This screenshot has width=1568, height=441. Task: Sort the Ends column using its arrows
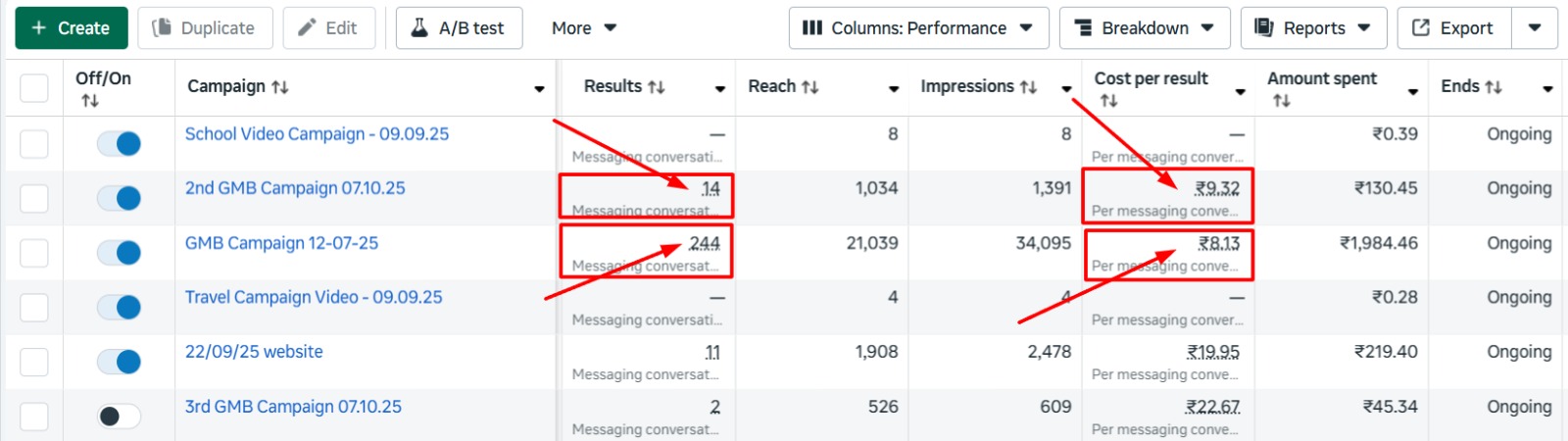pos(1494,87)
